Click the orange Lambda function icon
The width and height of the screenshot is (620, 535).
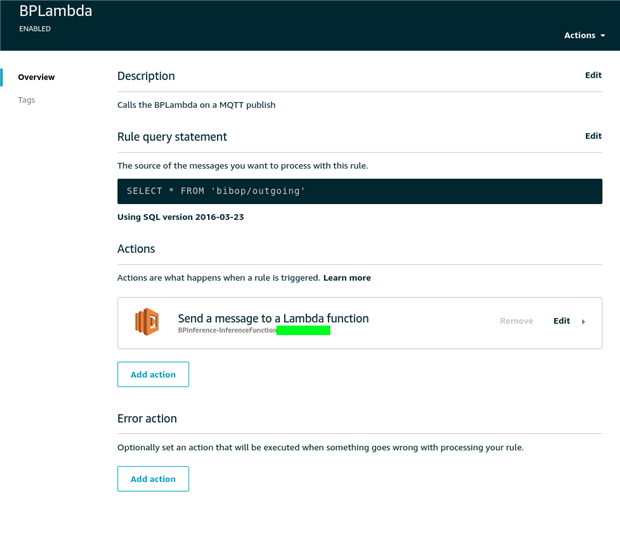[147, 322]
